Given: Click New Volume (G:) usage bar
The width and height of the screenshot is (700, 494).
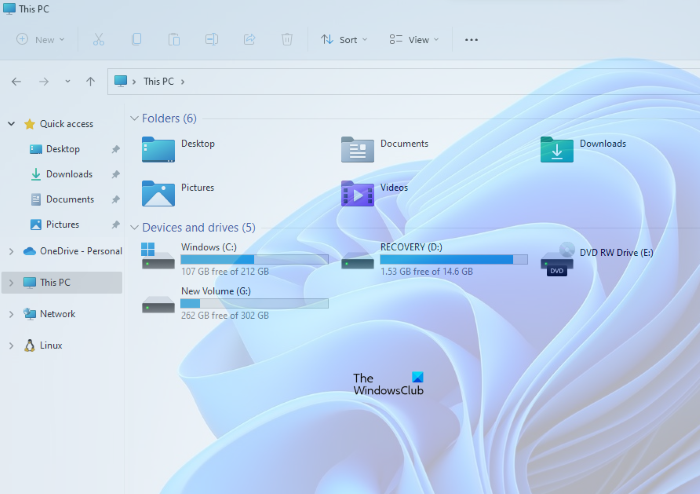Looking at the screenshot, I should click(x=254, y=303).
